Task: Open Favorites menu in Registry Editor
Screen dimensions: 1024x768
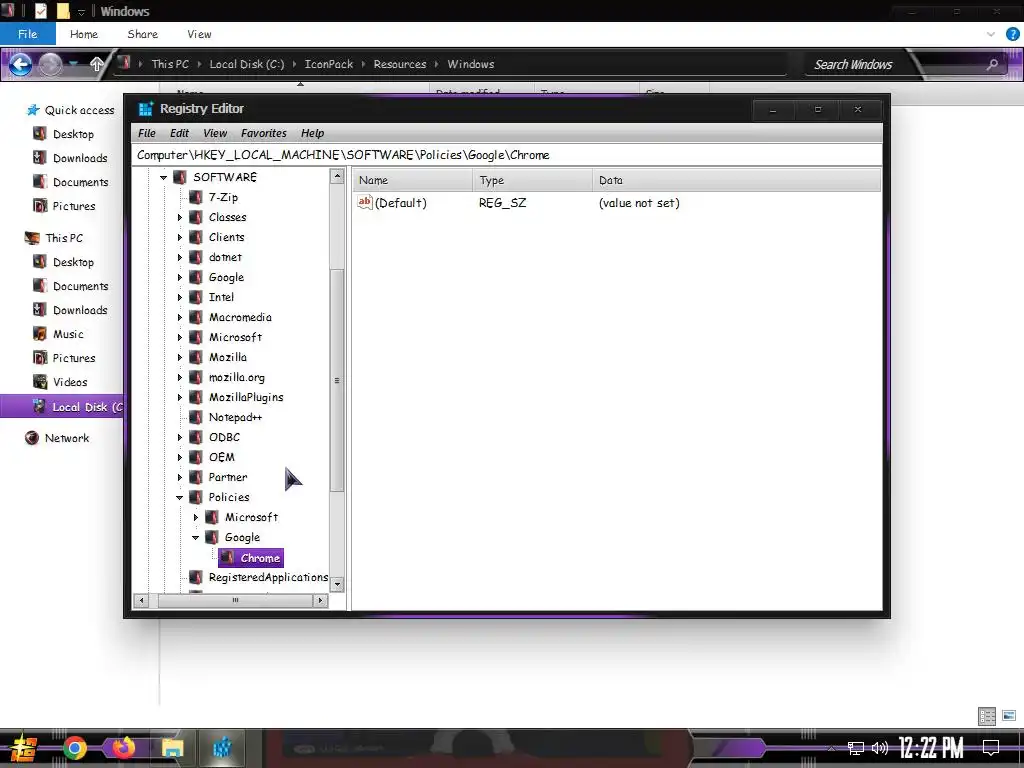Action: click(x=263, y=133)
